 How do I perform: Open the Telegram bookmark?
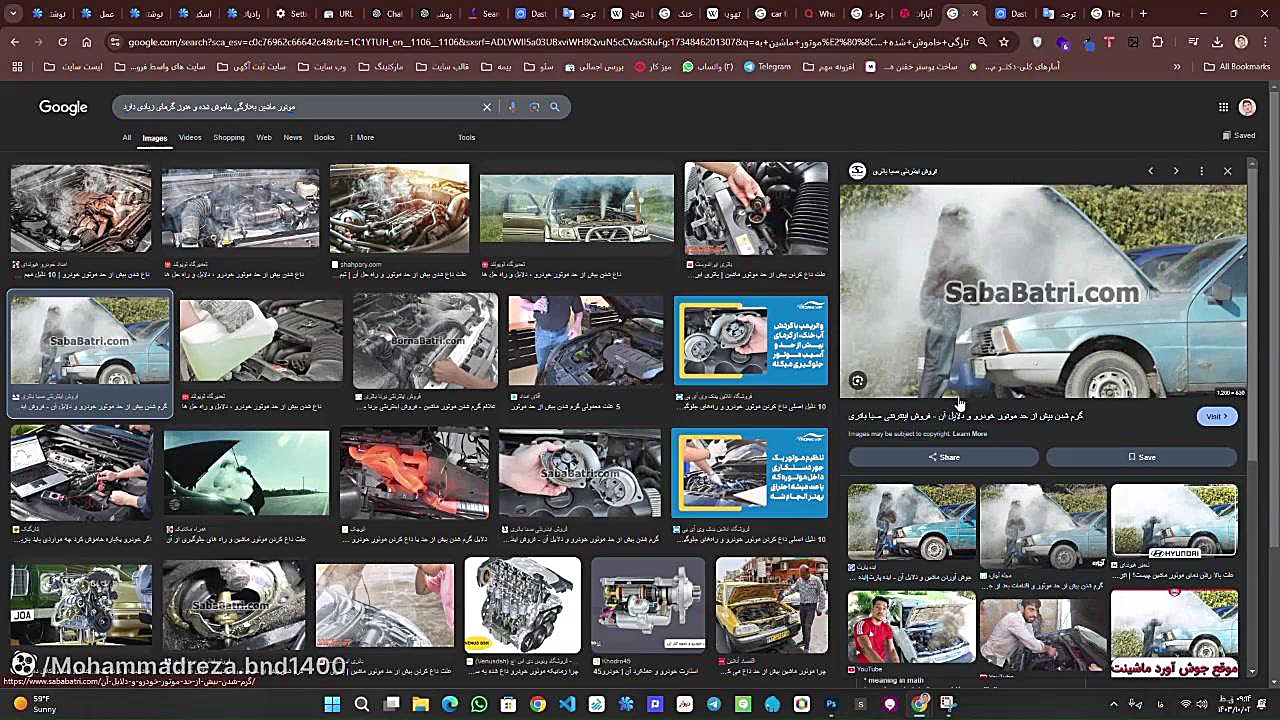point(767,67)
